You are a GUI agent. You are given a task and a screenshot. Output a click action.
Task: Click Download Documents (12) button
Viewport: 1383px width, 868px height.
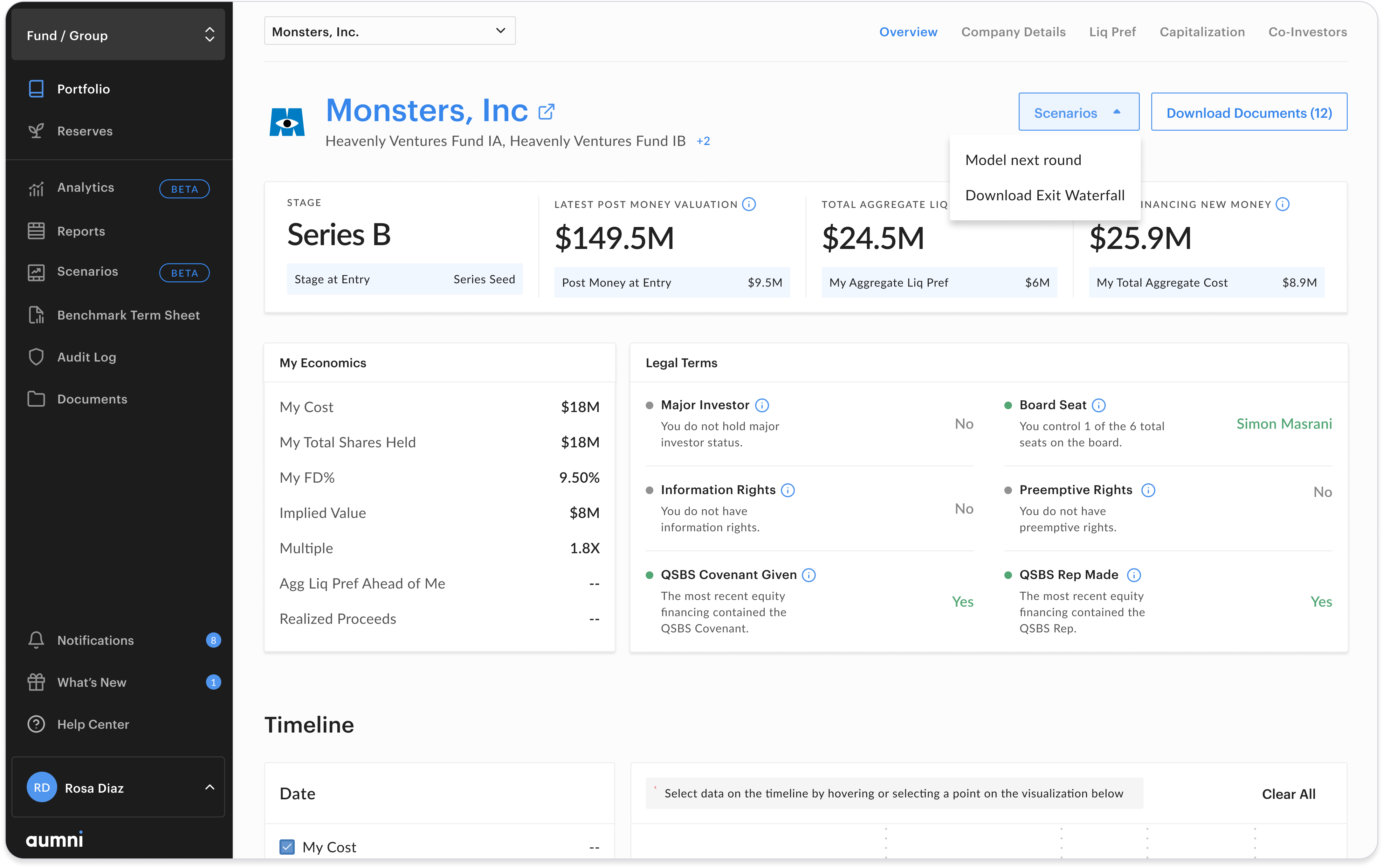(x=1249, y=113)
